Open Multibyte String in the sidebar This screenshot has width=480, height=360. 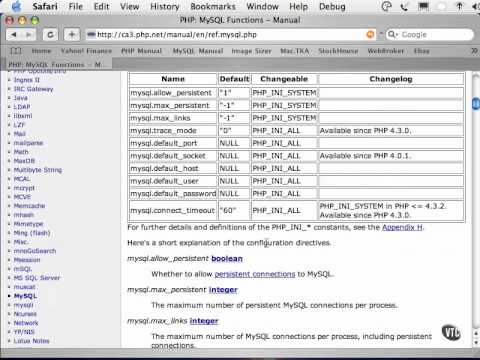tap(38, 170)
